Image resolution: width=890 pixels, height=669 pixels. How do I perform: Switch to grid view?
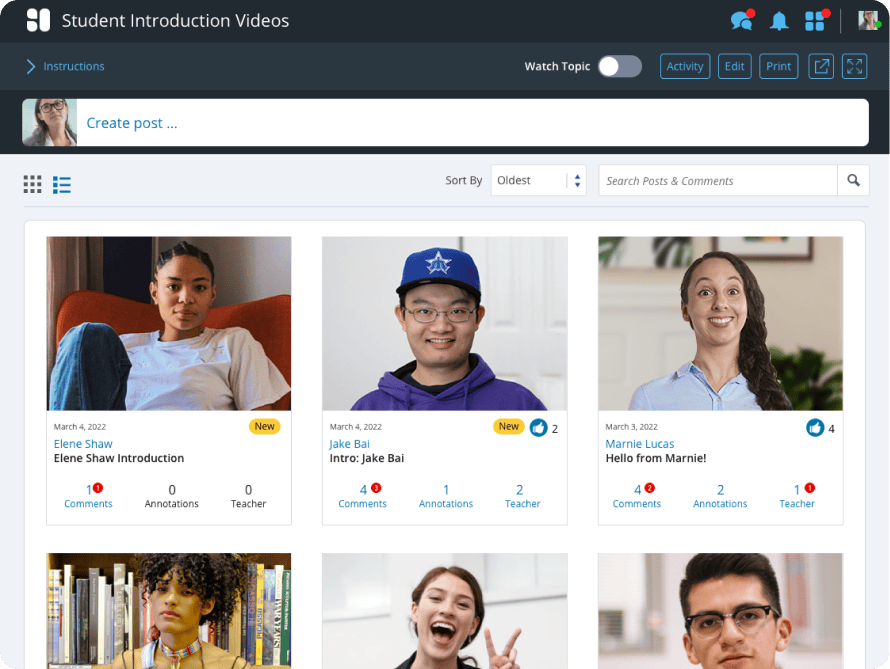coord(32,184)
